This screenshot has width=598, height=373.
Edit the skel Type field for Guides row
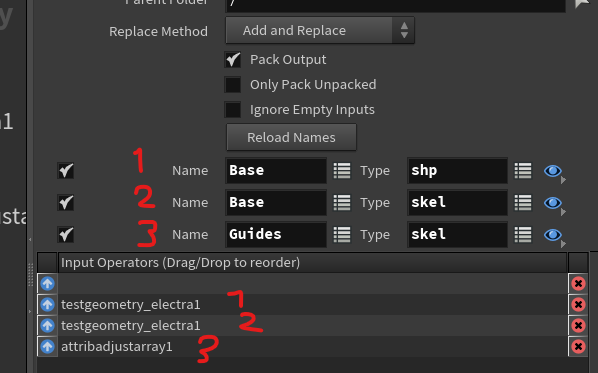pyautogui.click(x=457, y=235)
